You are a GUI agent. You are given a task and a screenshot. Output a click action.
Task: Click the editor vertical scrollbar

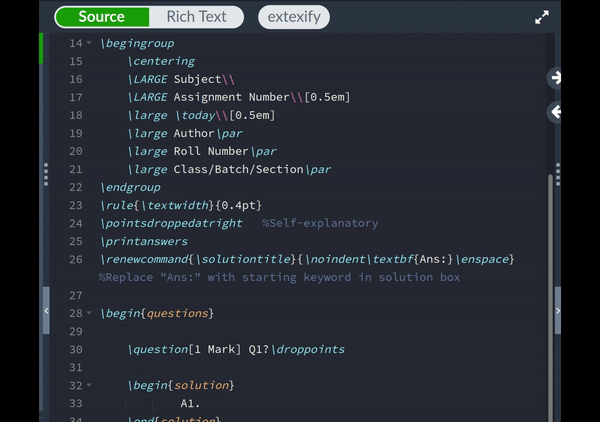550,298
